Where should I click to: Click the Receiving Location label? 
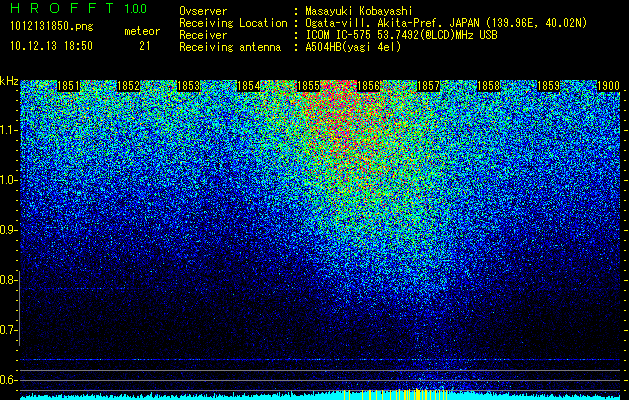pos(233,23)
